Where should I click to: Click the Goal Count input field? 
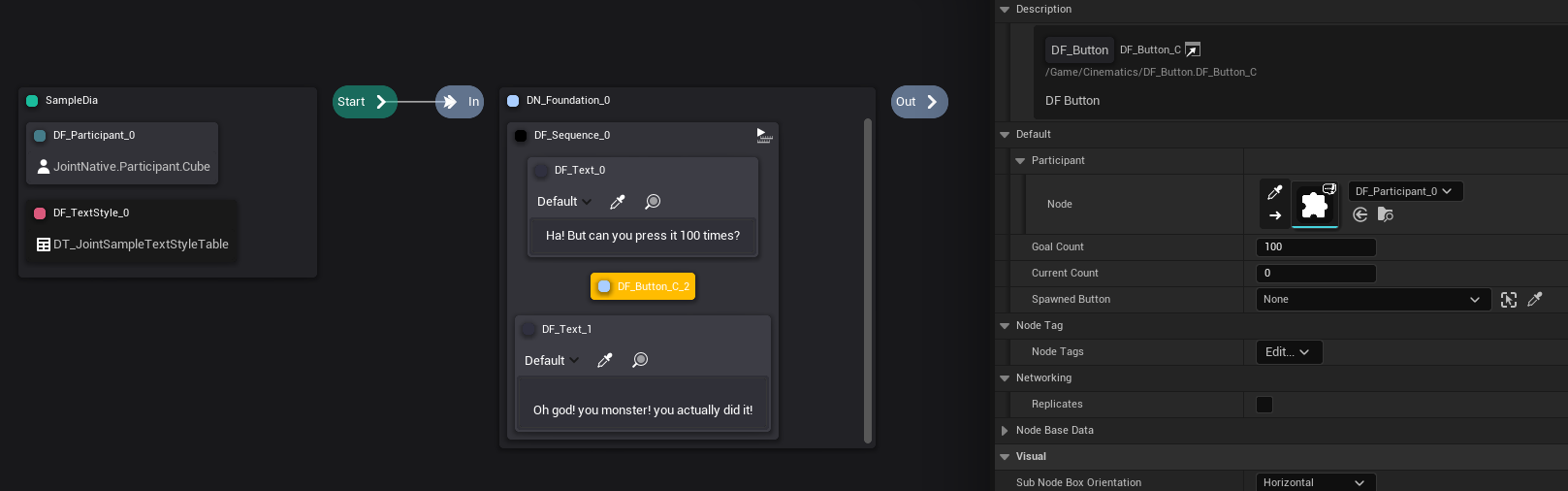click(1315, 247)
